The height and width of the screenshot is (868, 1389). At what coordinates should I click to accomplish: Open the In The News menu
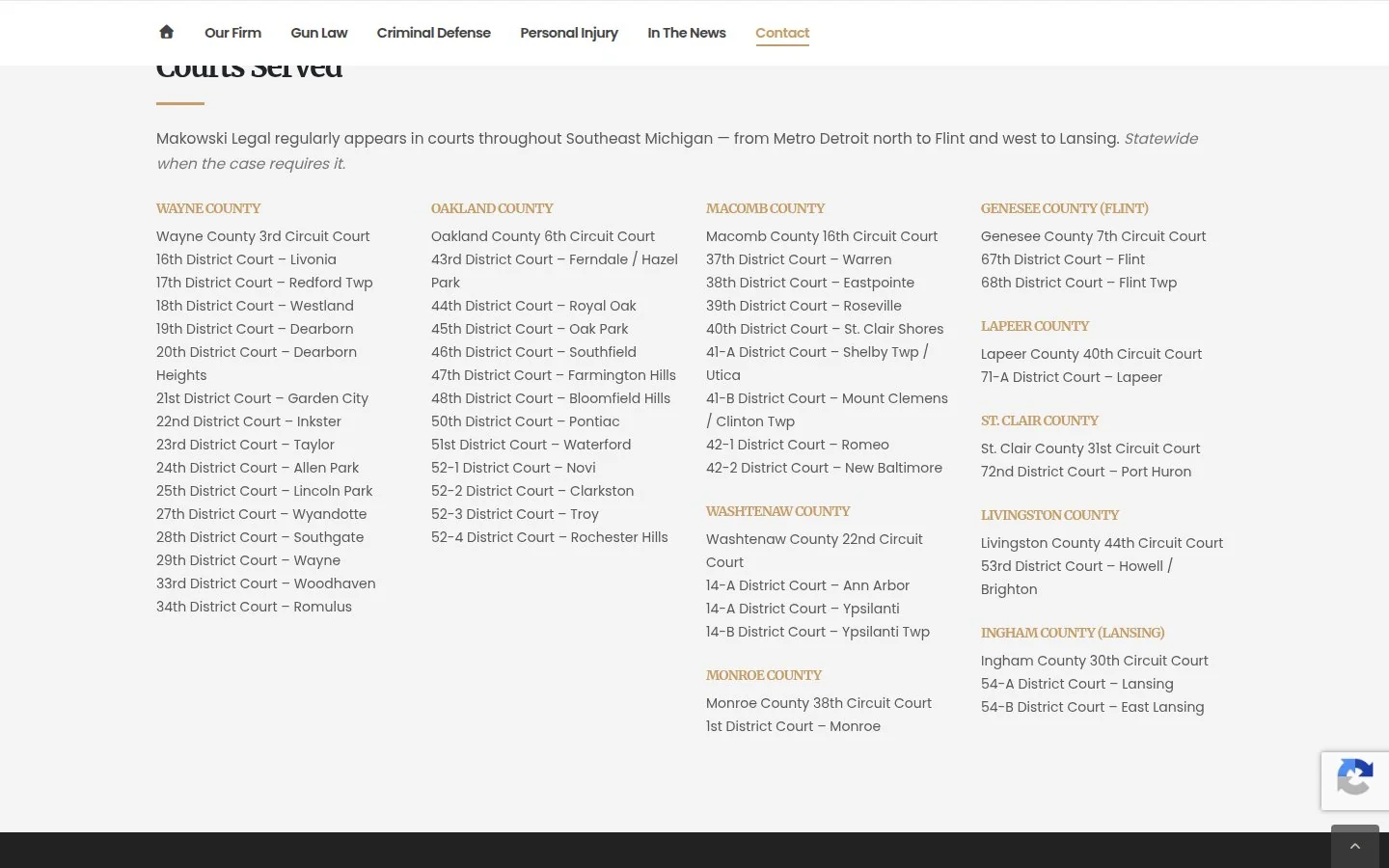tap(687, 33)
